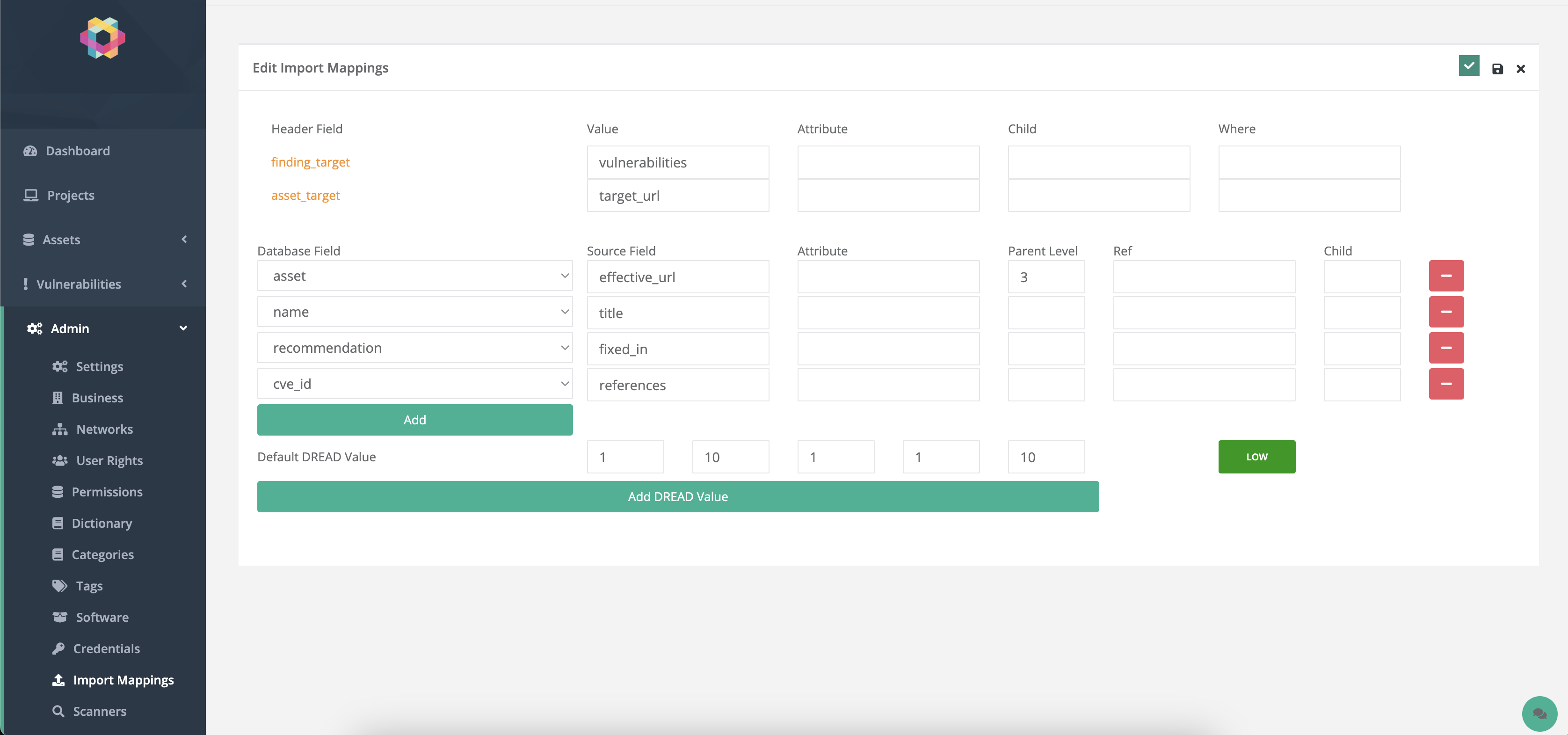
Task: Click the colorful hexagon app logo
Action: (103, 38)
